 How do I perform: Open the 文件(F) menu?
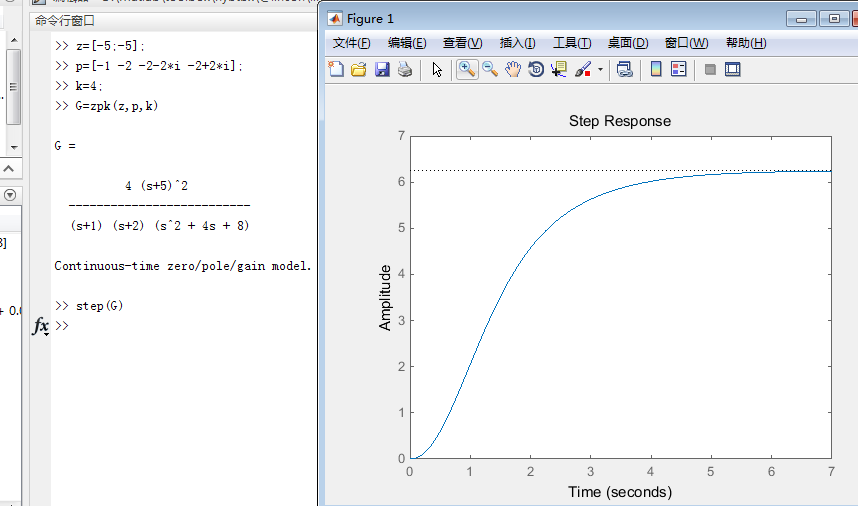click(351, 43)
